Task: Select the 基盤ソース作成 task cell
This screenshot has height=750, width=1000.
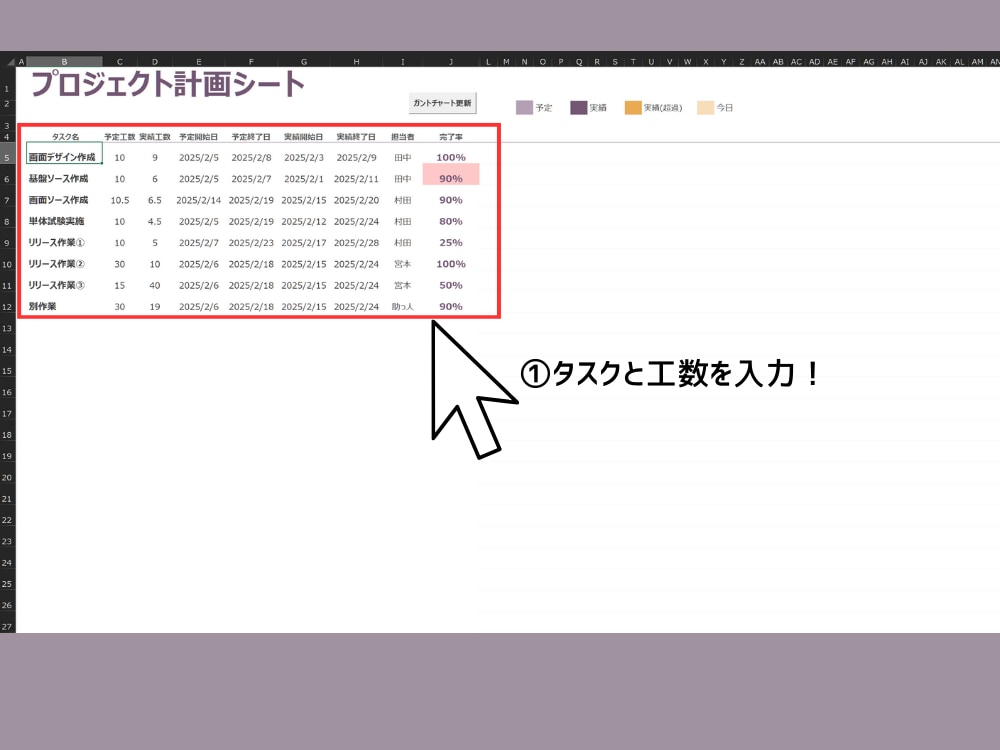Action: tap(58, 179)
